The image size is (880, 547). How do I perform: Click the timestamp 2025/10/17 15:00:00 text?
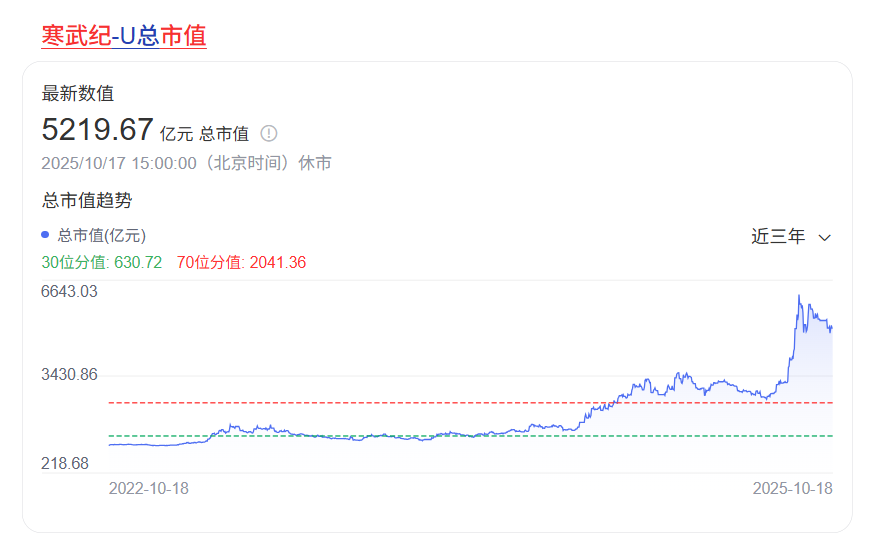coord(119,163)
